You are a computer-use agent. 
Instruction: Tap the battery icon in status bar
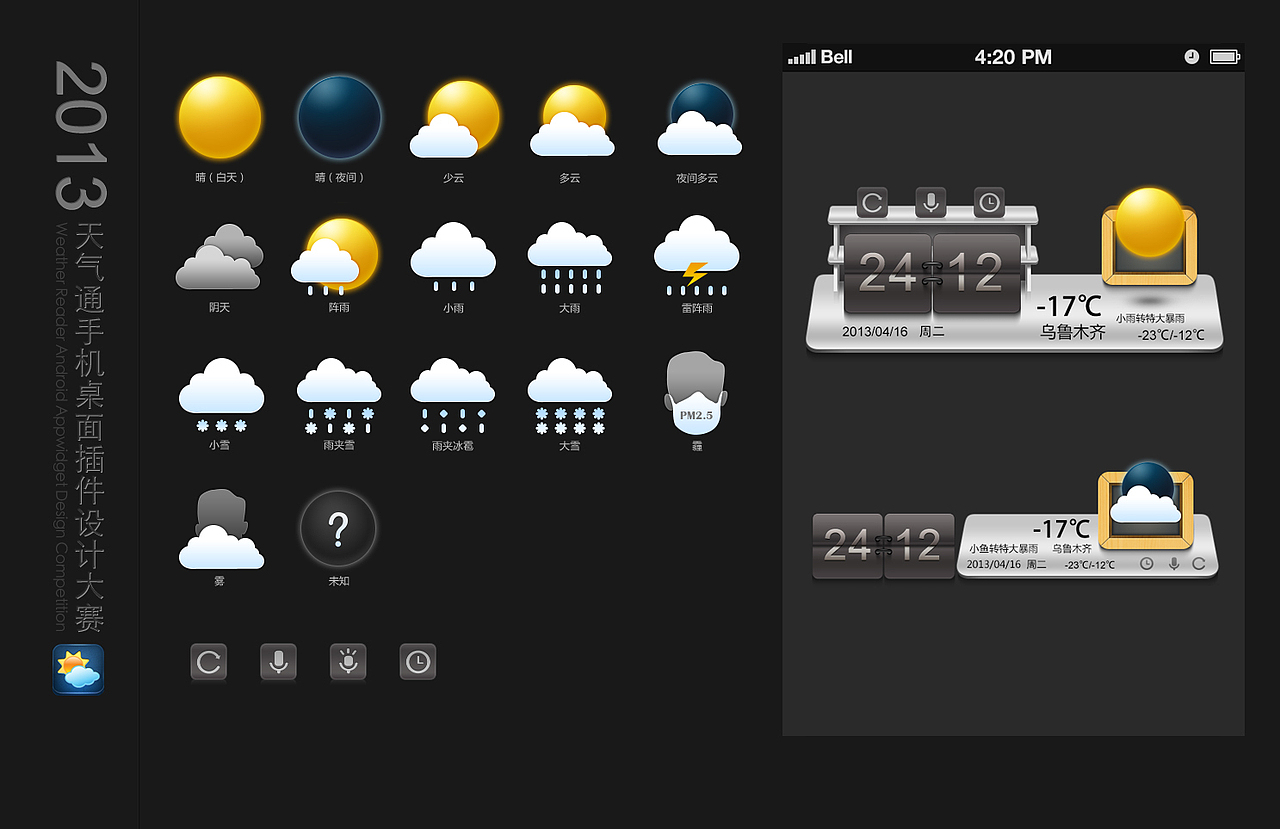click(x=1225, y=57)
